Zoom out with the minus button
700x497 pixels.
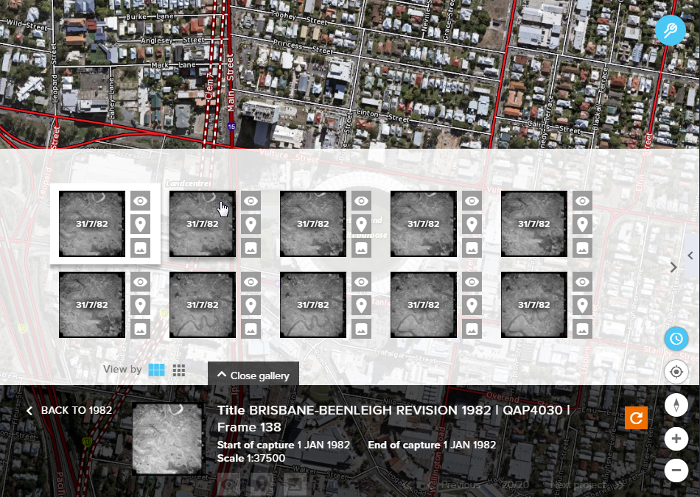676,470
